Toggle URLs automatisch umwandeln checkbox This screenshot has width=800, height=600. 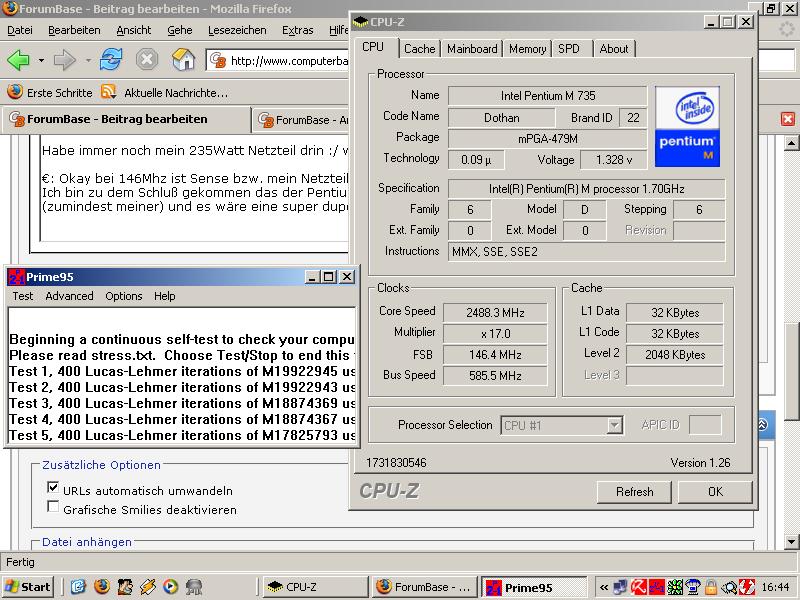(x=53, y=487)
